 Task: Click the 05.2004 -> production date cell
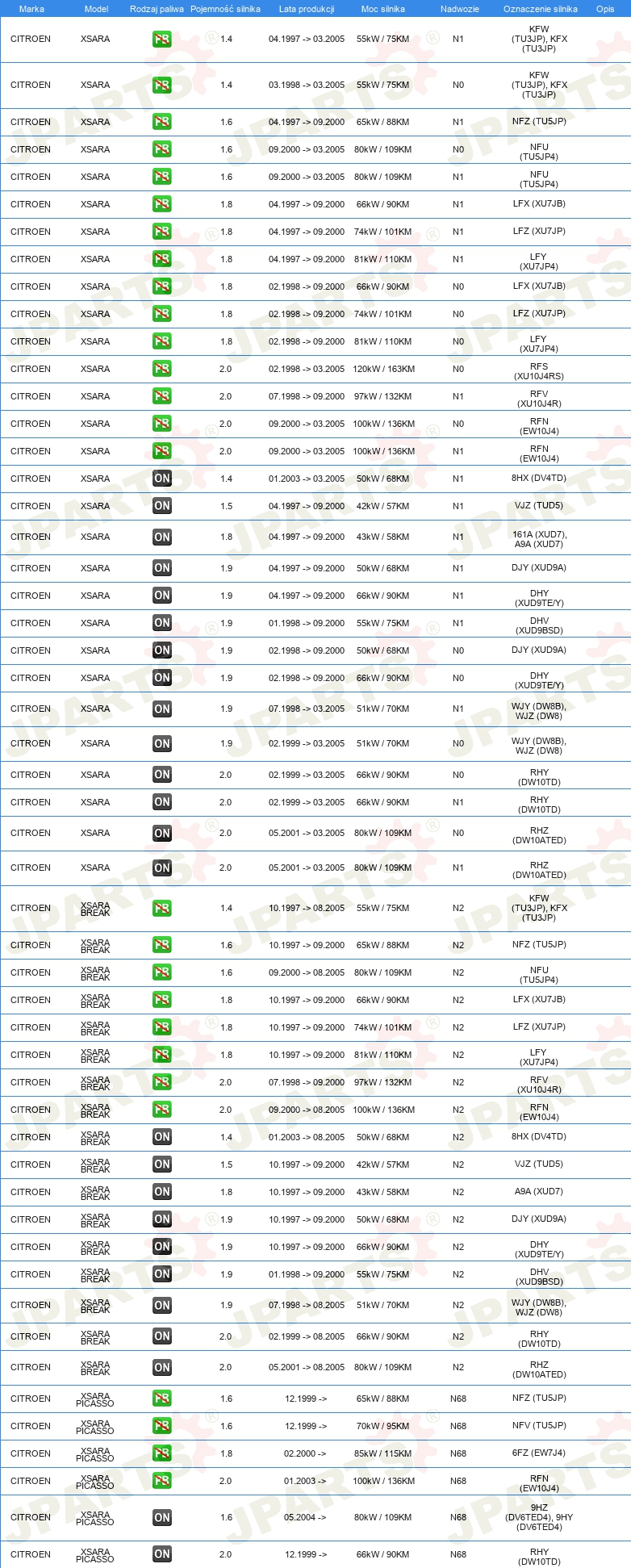point(306,1517)
